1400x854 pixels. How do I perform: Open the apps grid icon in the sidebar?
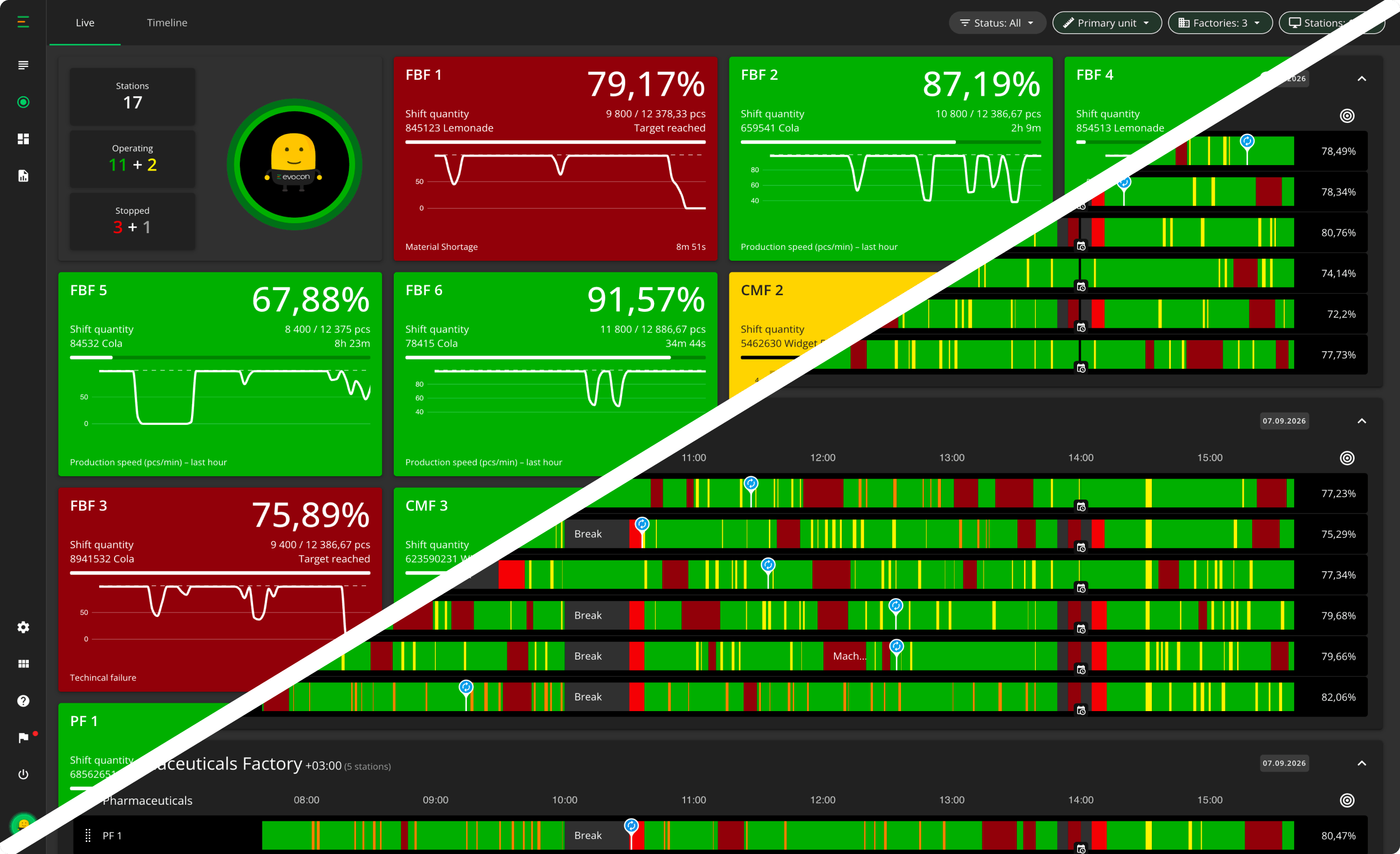pyautogui.click(x=23, y=664)
